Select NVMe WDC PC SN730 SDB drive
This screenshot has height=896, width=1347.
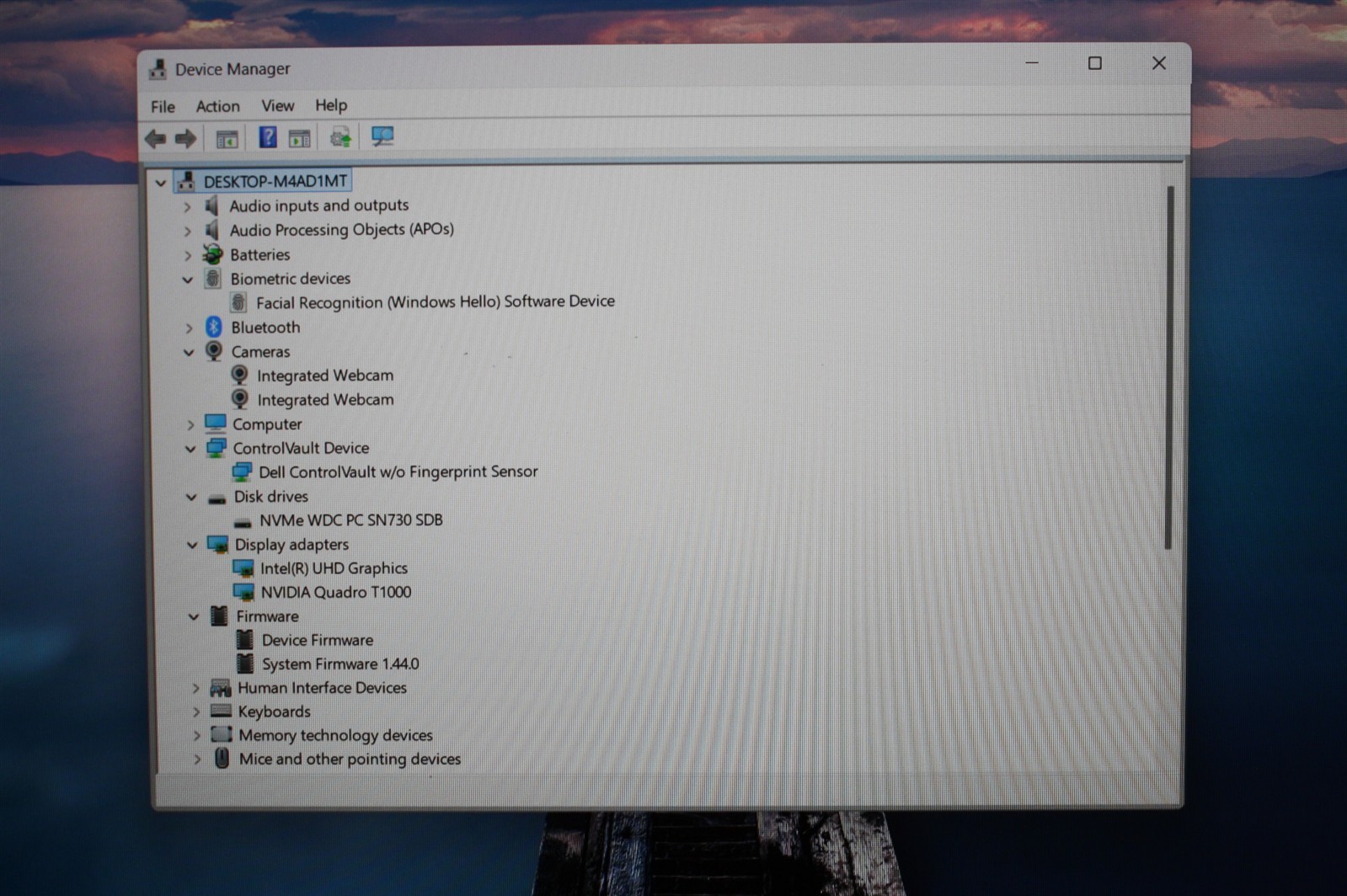(350, 520)
